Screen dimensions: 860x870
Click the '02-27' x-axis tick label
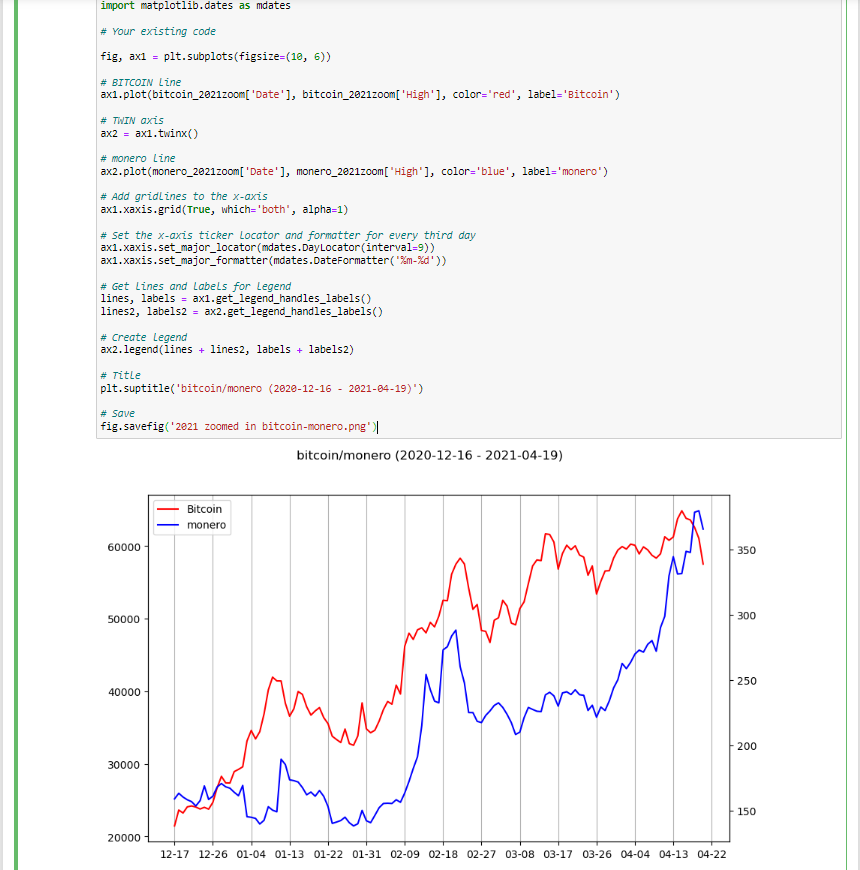[482, 854]
